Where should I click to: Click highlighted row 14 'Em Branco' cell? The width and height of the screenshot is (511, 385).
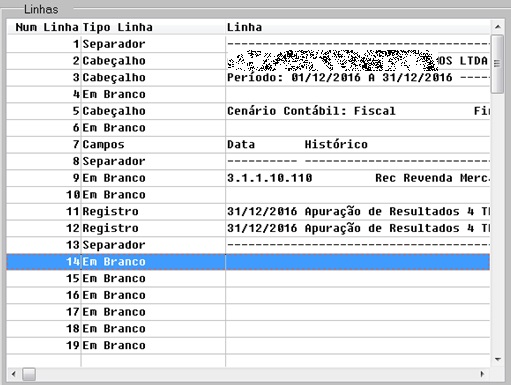click(x=153, y=262)
